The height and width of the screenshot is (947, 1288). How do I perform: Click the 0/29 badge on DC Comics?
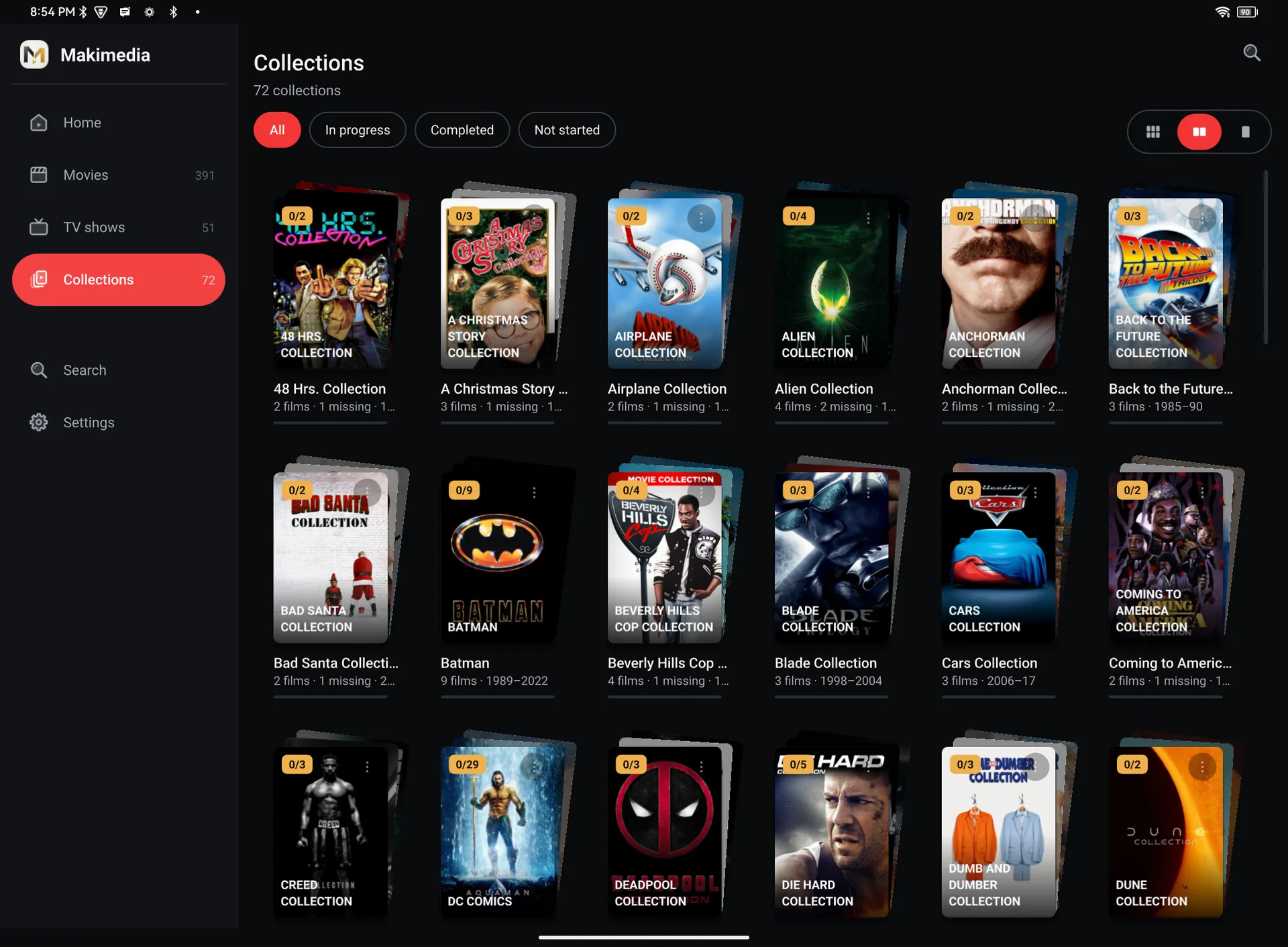[x=467, y=765]
